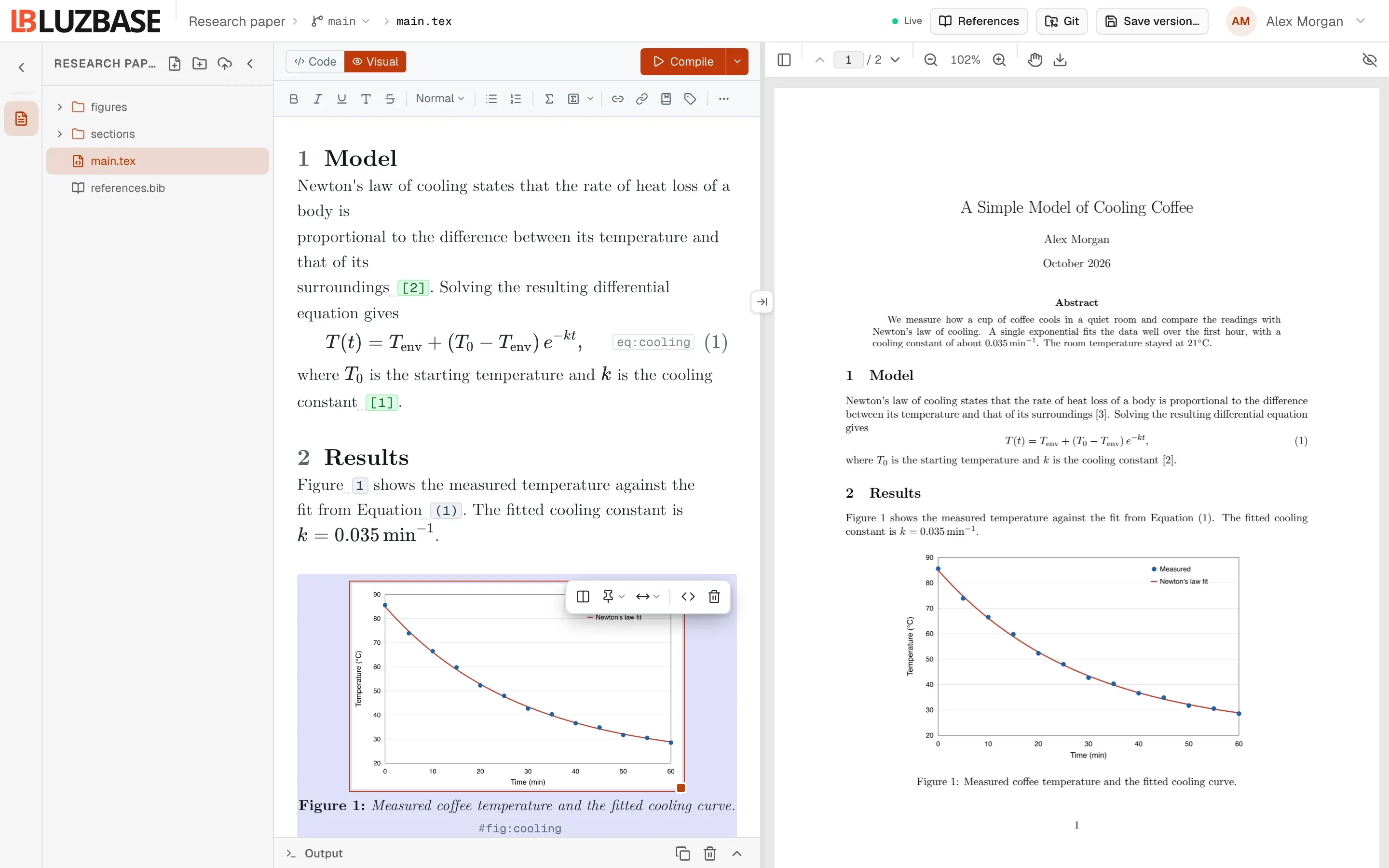The width and height of the screenshot is (1389, 868).
Task: Click Save version button
Action: tap(1151, 21)
